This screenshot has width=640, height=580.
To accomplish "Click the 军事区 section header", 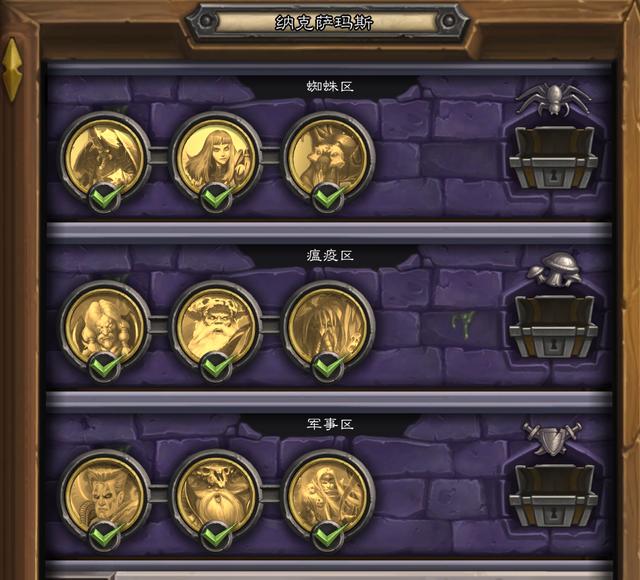I will (330, 424).
